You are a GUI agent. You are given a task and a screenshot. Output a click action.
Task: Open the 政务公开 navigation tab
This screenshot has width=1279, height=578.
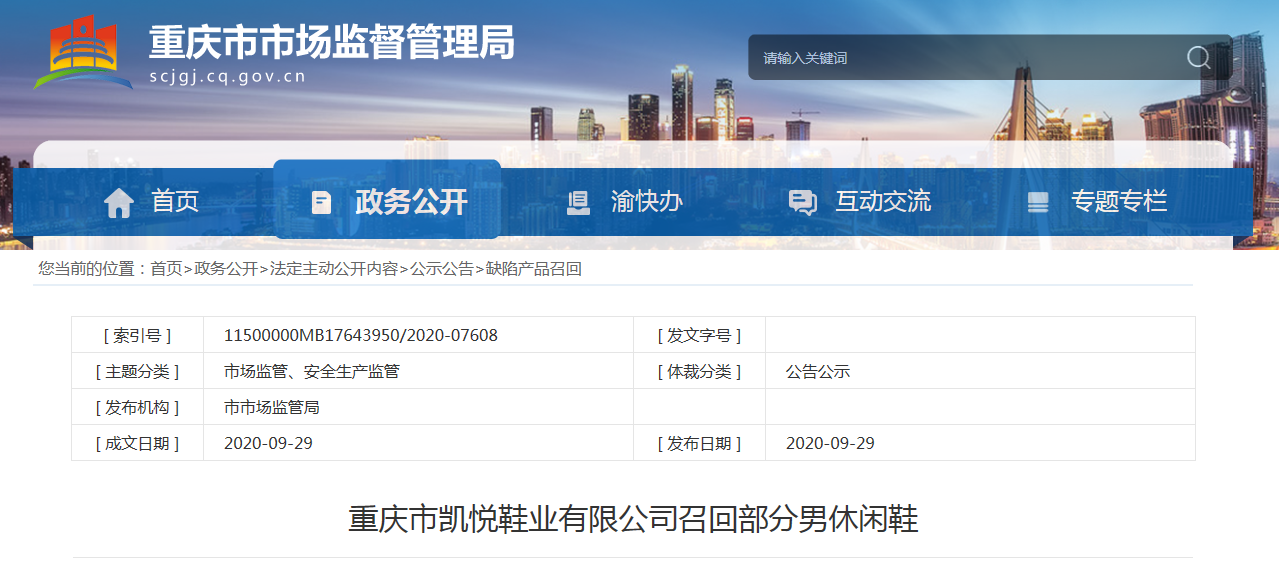(387, 199)
